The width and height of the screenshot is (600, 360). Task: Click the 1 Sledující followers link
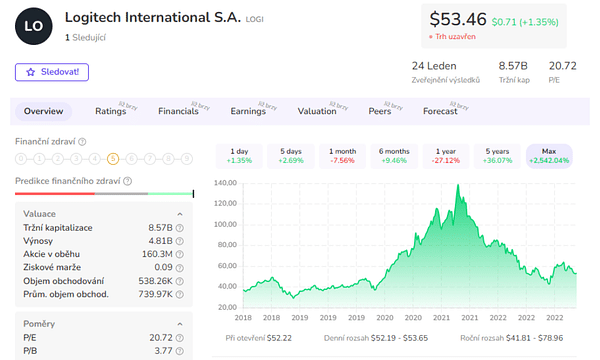(x=85, y=37)
